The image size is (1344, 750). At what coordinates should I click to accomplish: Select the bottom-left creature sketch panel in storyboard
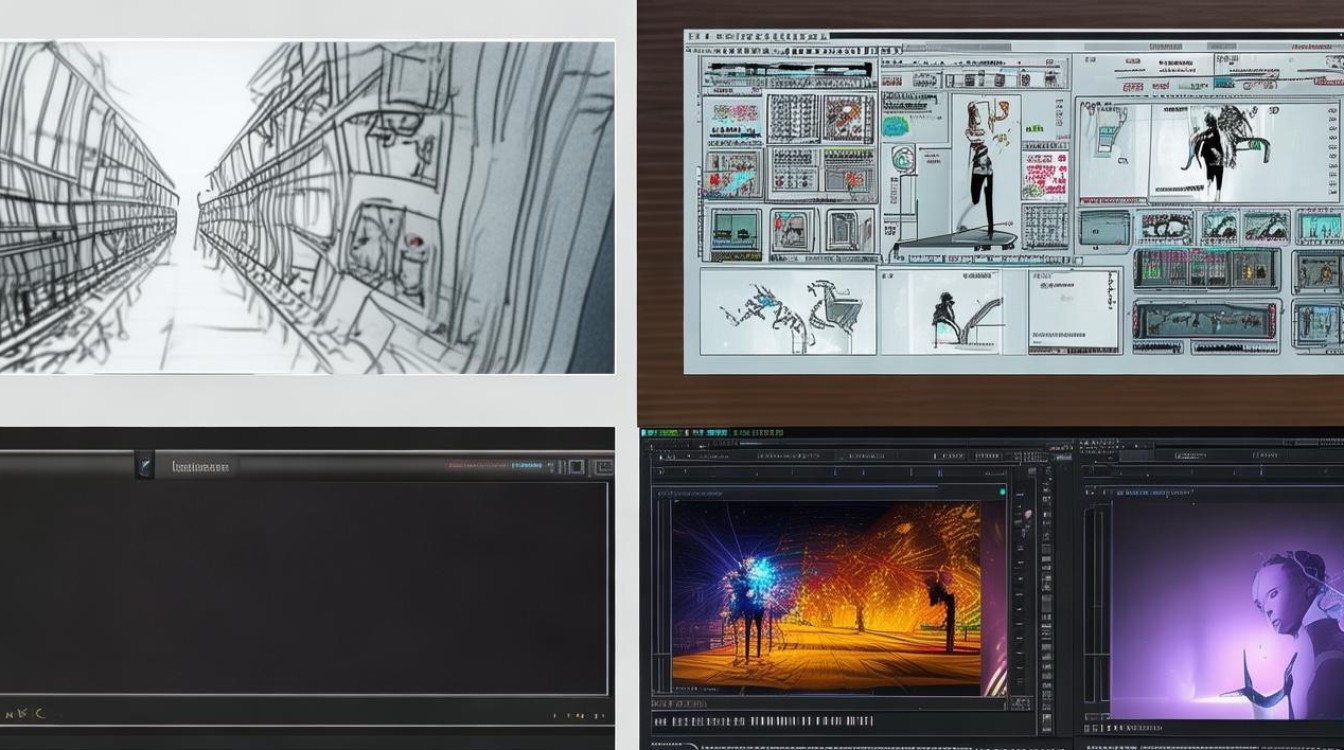coord(788,310)
